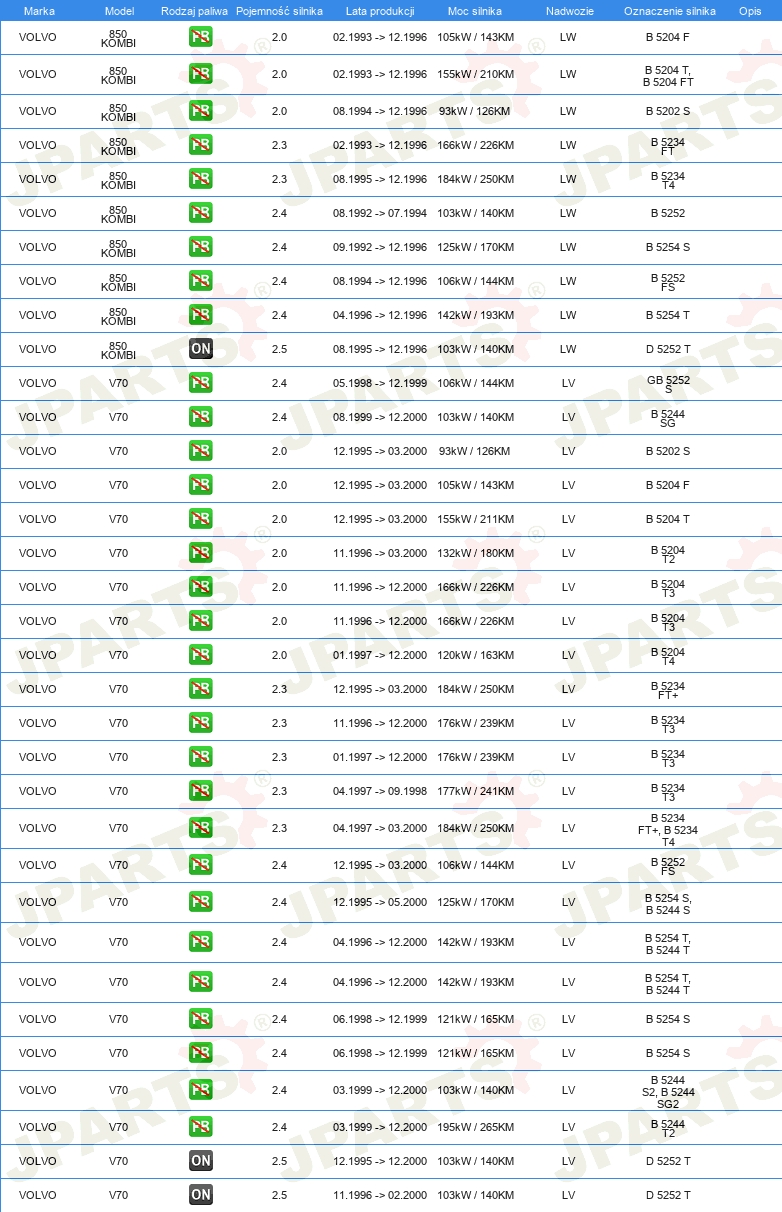Click PB icon in 09.1992 -> 12.1996 row
This screenshot has height=1212, width=782.
pos(200,247)
